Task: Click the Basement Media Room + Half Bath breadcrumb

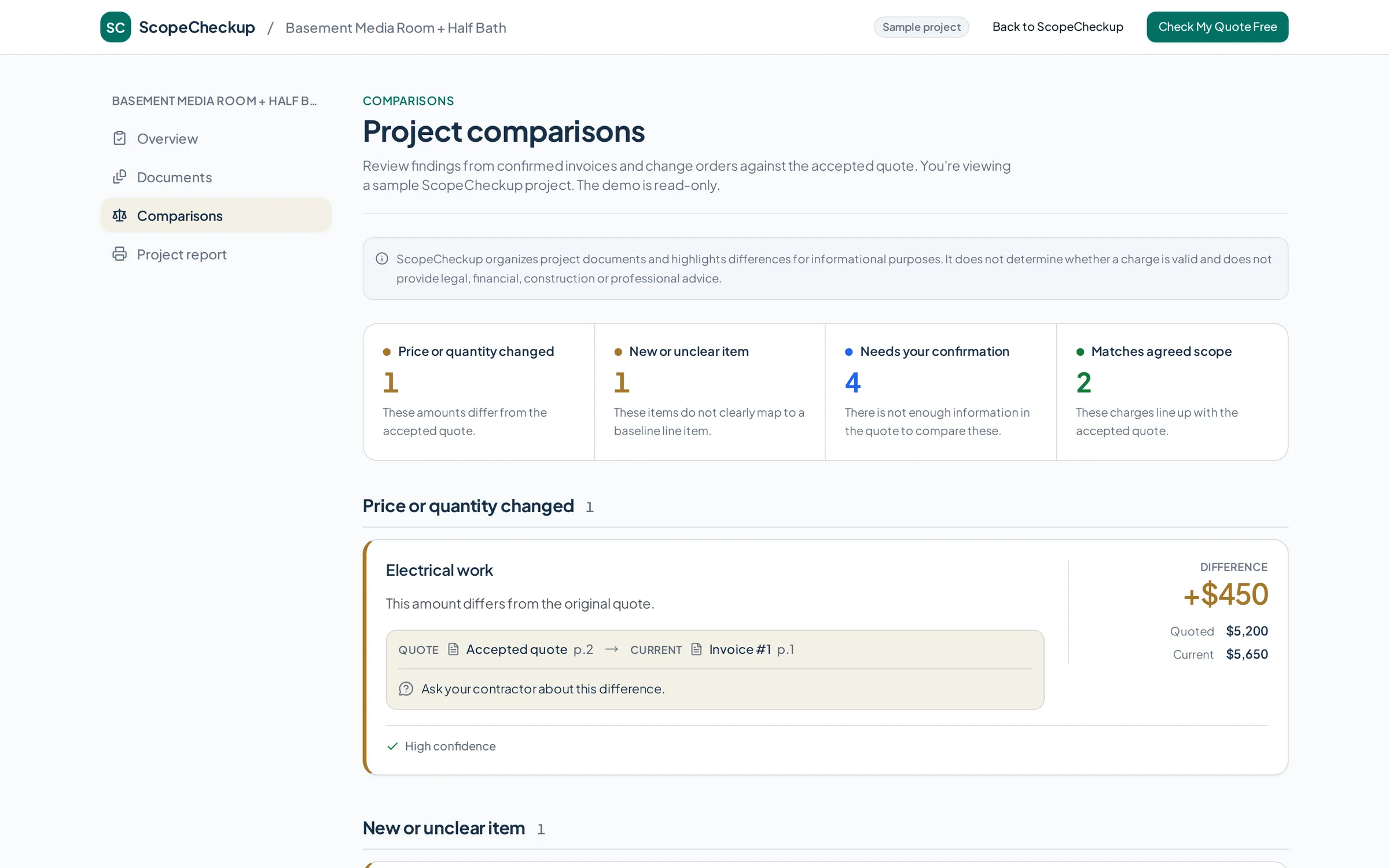Action: pos(396,28)
